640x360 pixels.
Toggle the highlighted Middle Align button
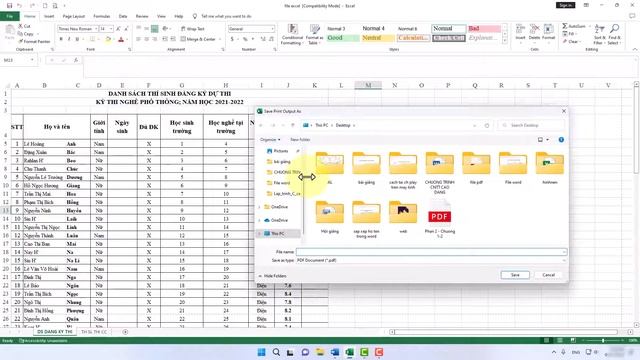154,29
